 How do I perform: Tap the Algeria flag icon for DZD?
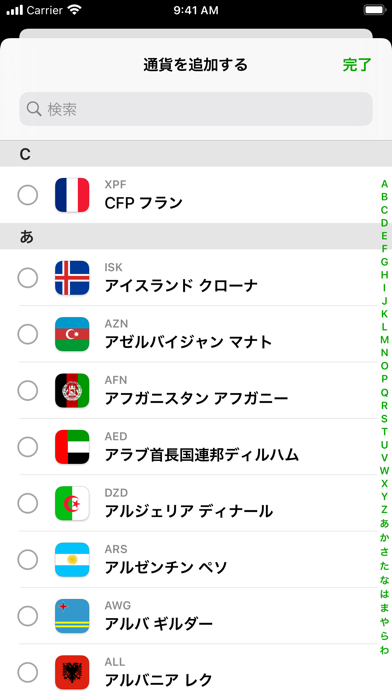coord(72,503)
